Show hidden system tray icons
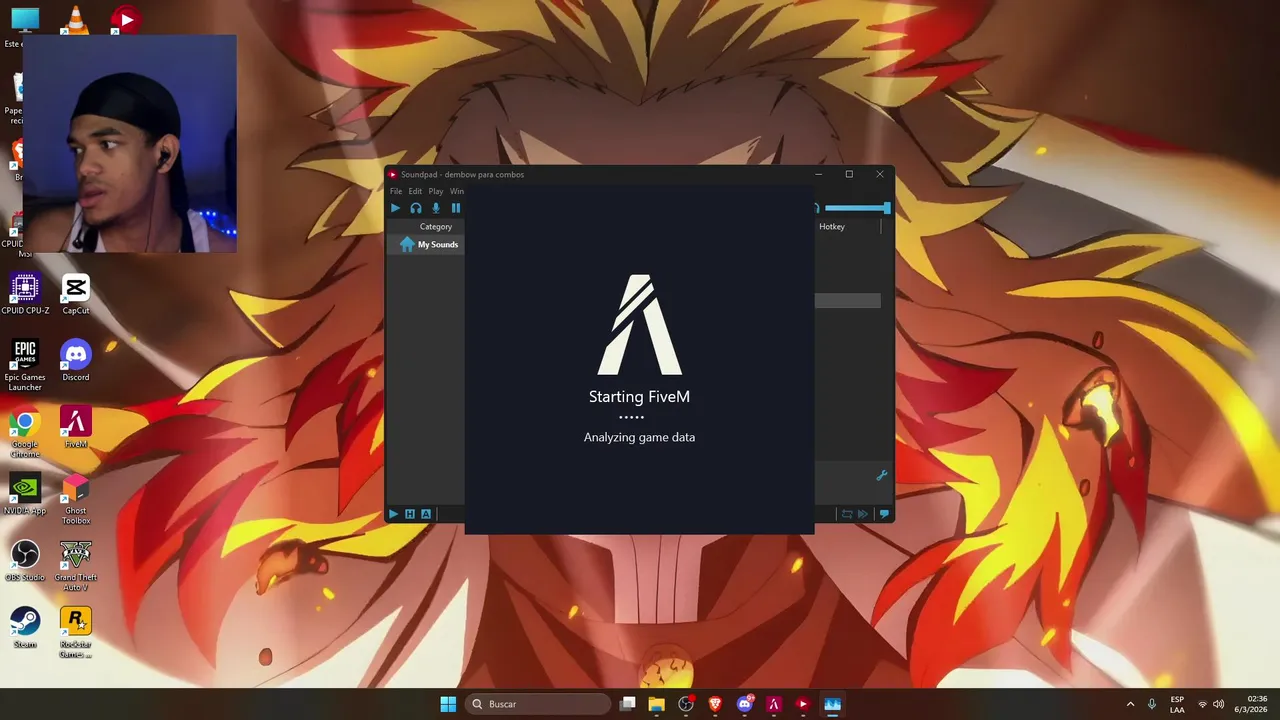1280x720 pixels. pyautogui.click(x=1130, y=704)
